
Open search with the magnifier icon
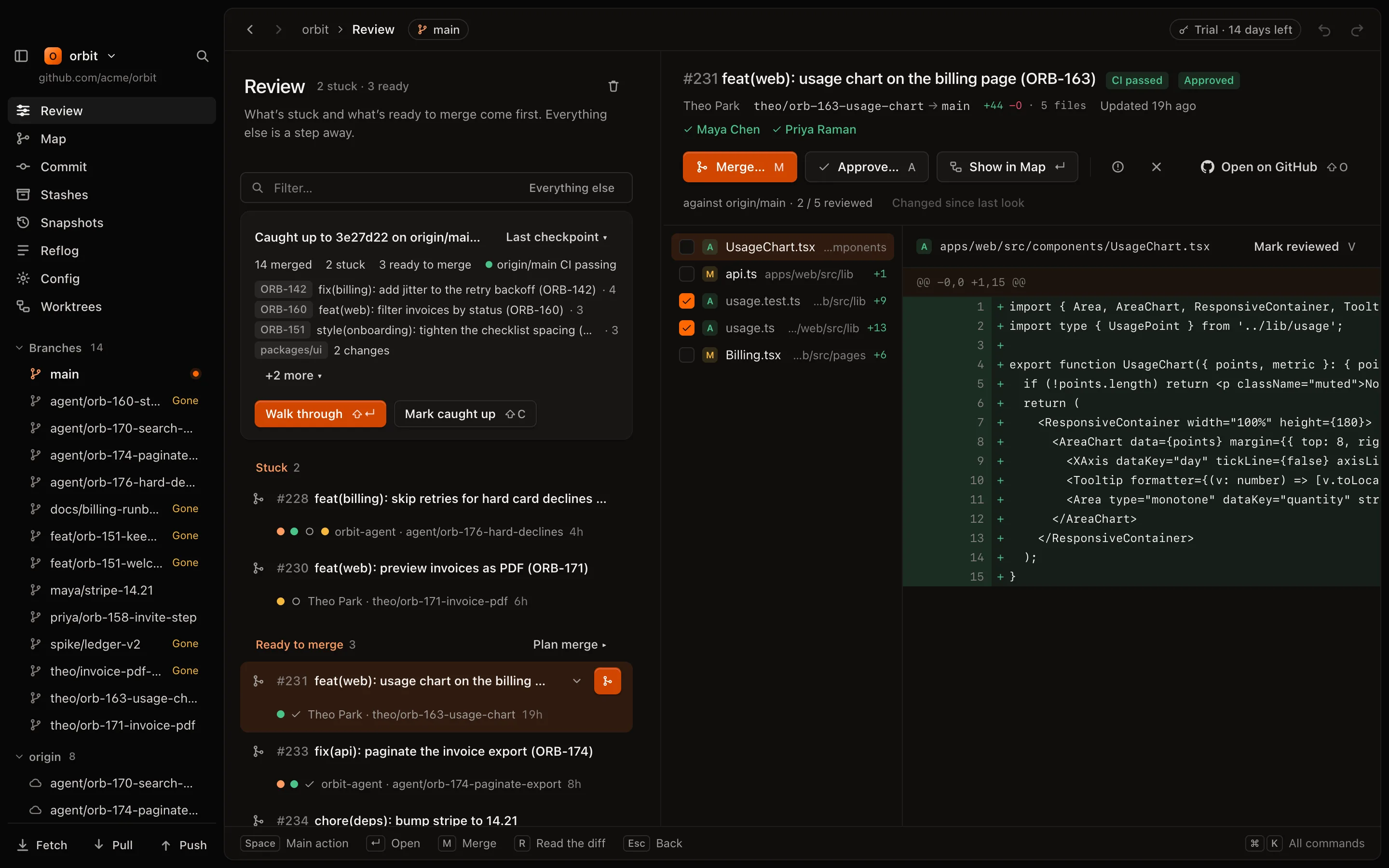click(x=202, y=55)
